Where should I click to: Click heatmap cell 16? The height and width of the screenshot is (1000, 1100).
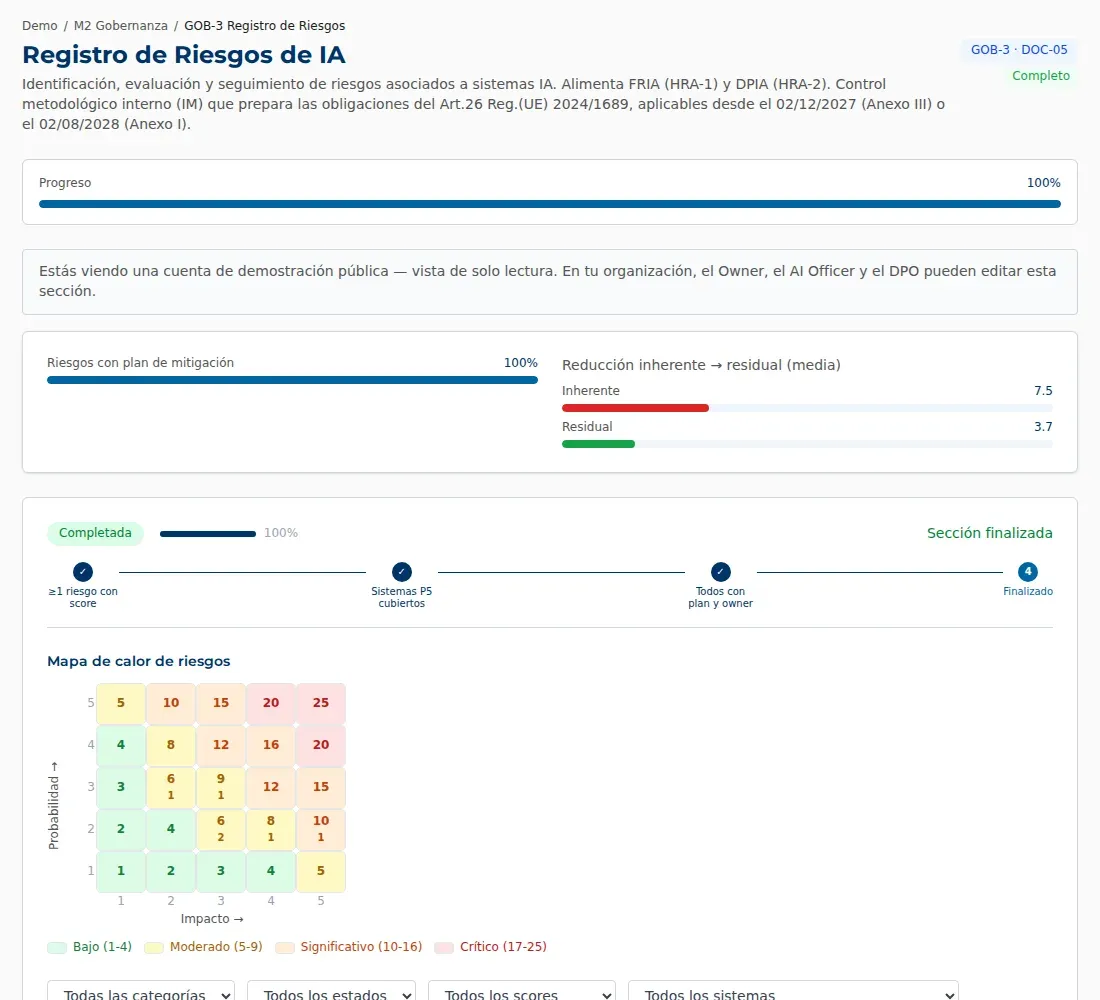(271, 745)
